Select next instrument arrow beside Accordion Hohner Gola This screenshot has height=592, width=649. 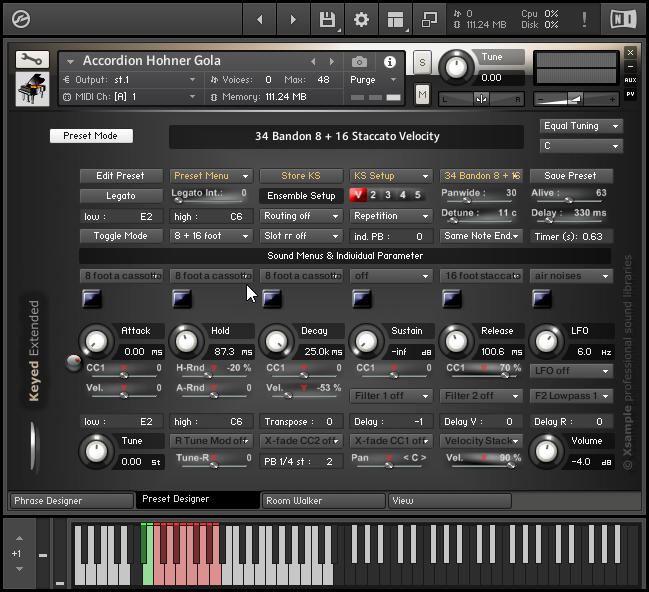332,62
